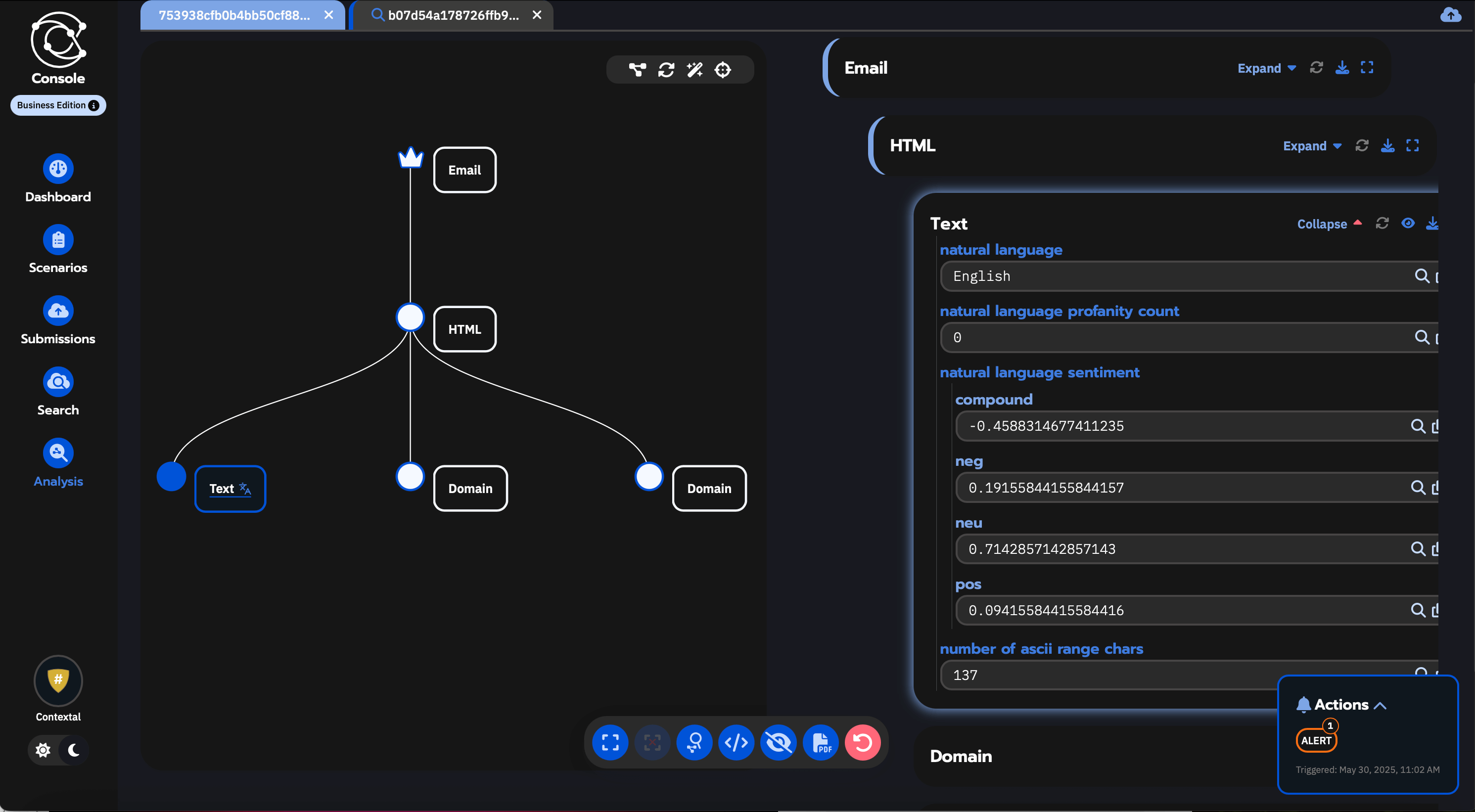Click the ALERT notification button
Image resolution: width=1475 pixels, height=812 pixels.
tap(1316, 739)
